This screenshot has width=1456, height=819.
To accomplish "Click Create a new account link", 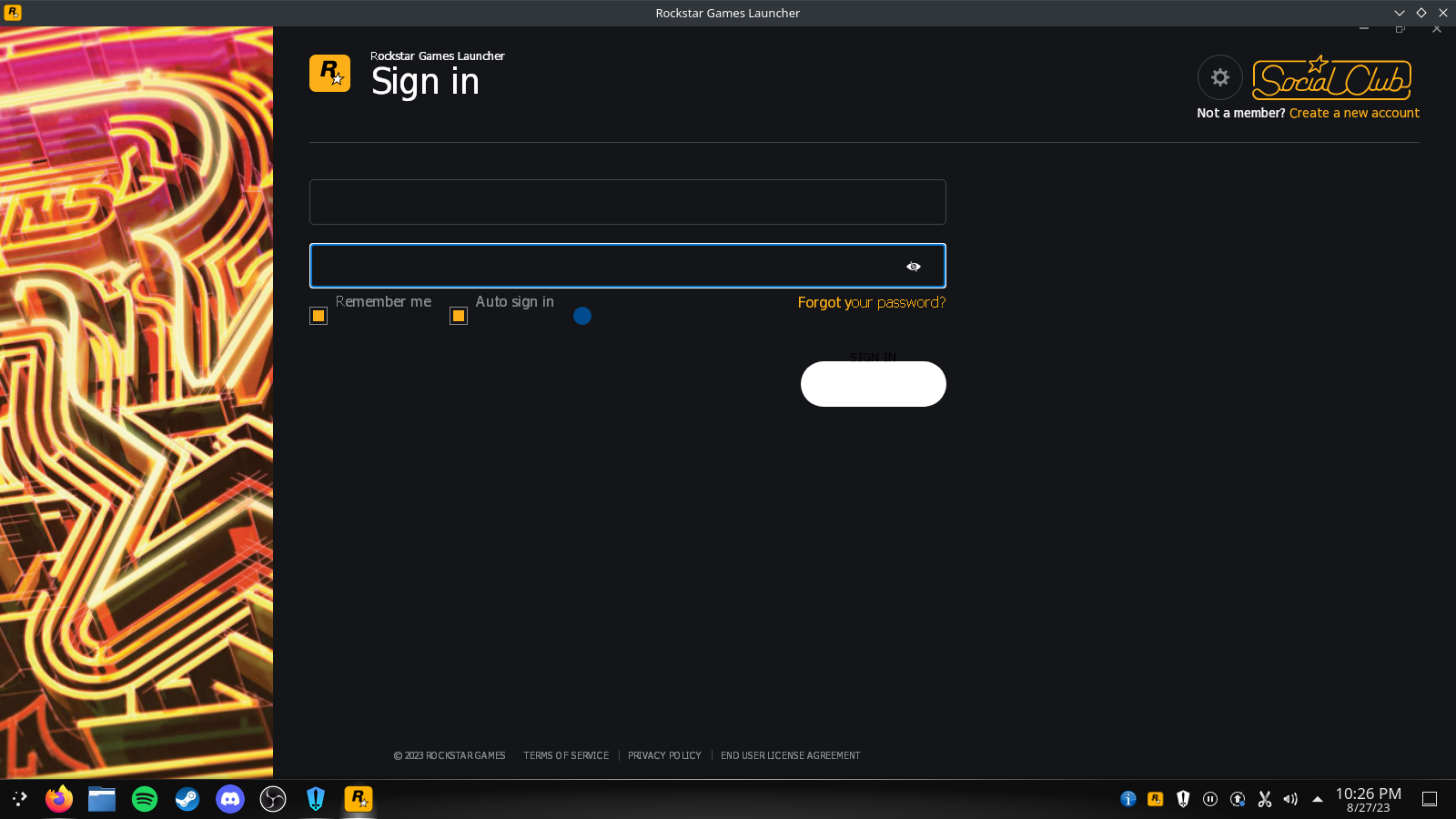I will 1354,113.
